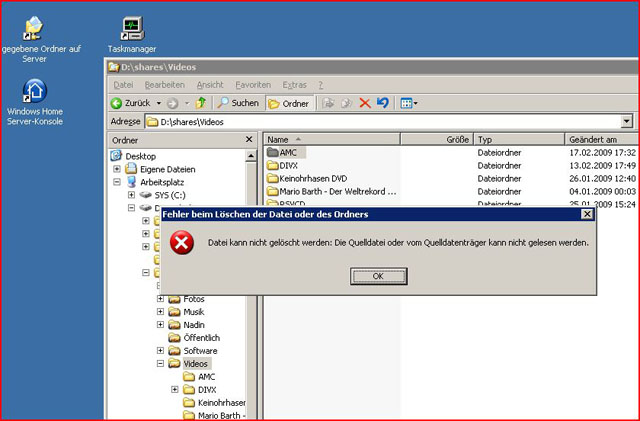Click folder tree scrollbar up arrow
Viewport: 640px width, 421px height.
(x=251, y=156)
